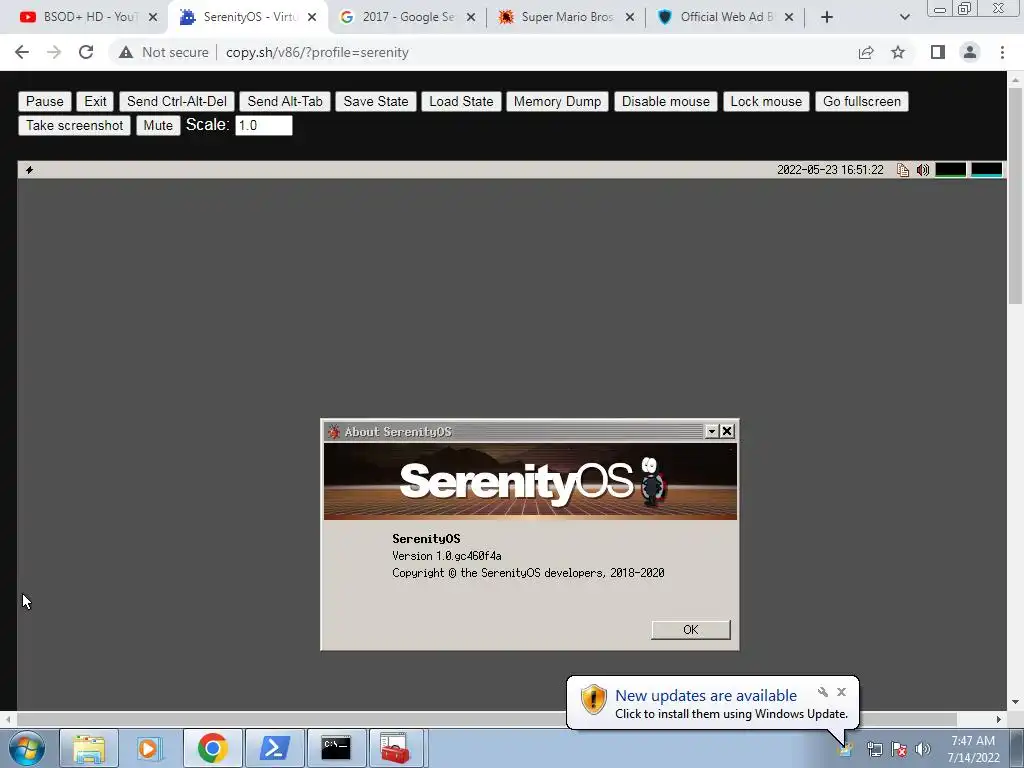Screen dimensions: 1024x768
Task: Dismiss the New updates balloon notification
Action: 841,692
